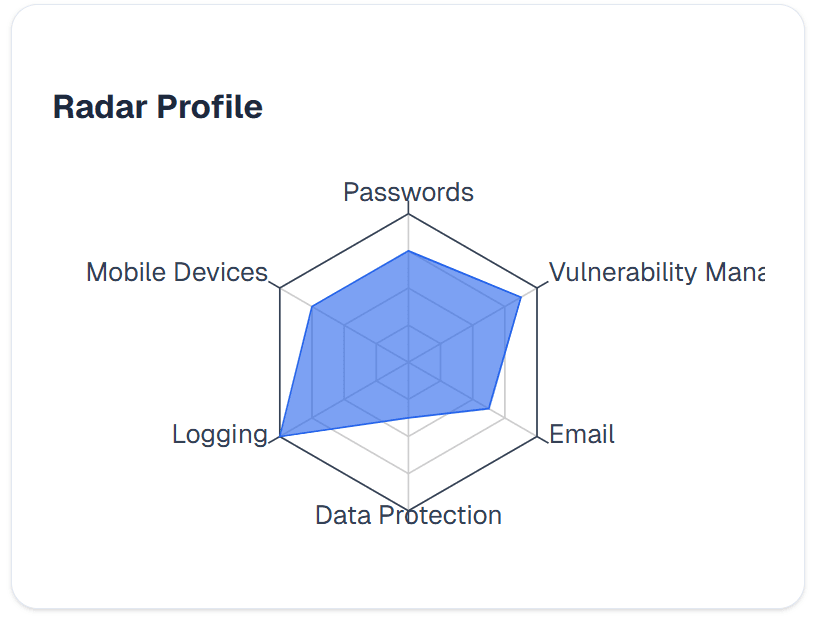Click the Passwords axis label
This screenshot has width=813, height=619.
click(408, 192)
